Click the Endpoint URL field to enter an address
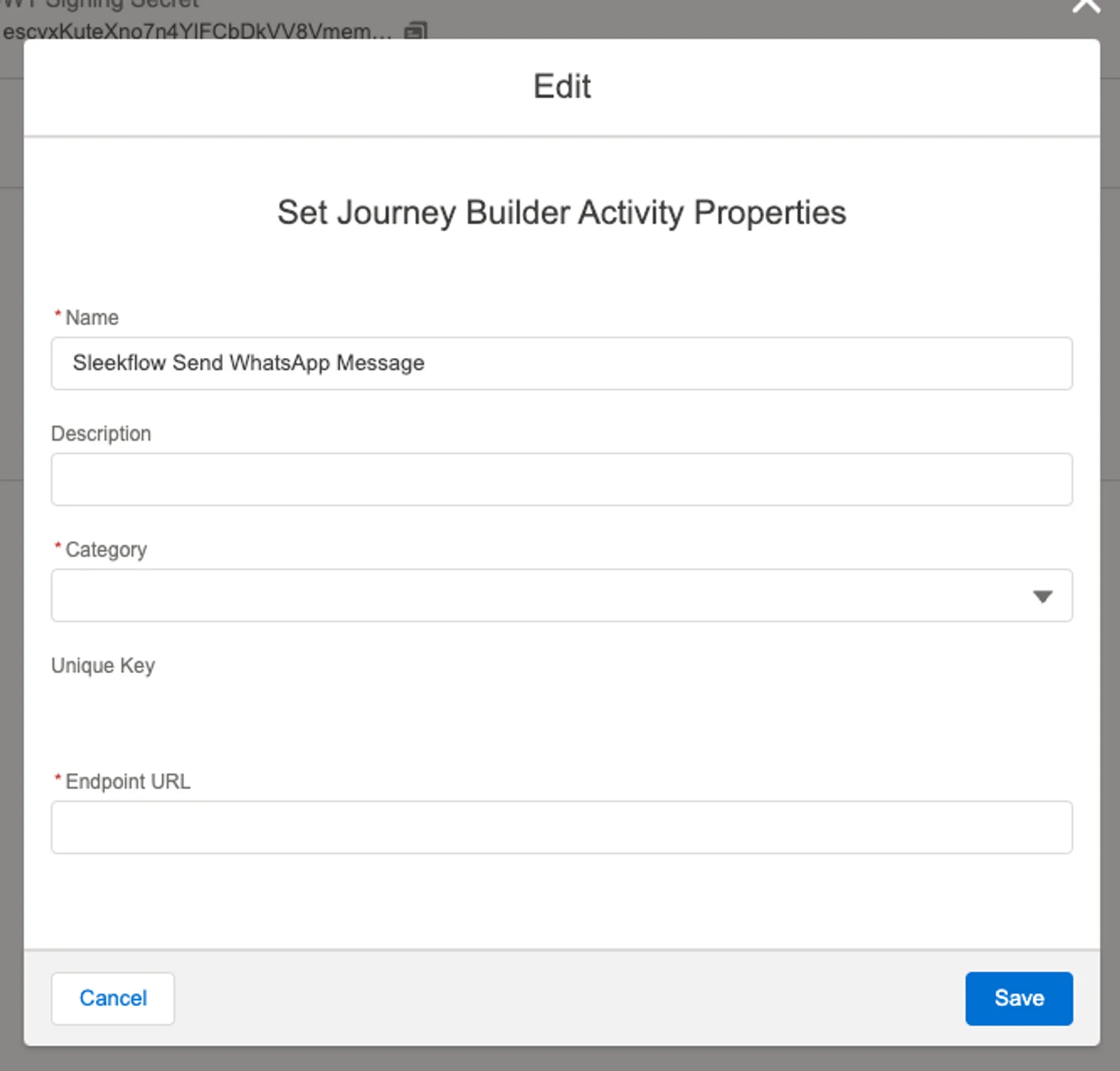The width and height of the screenshot is (1120, 1071). [561, 827]
